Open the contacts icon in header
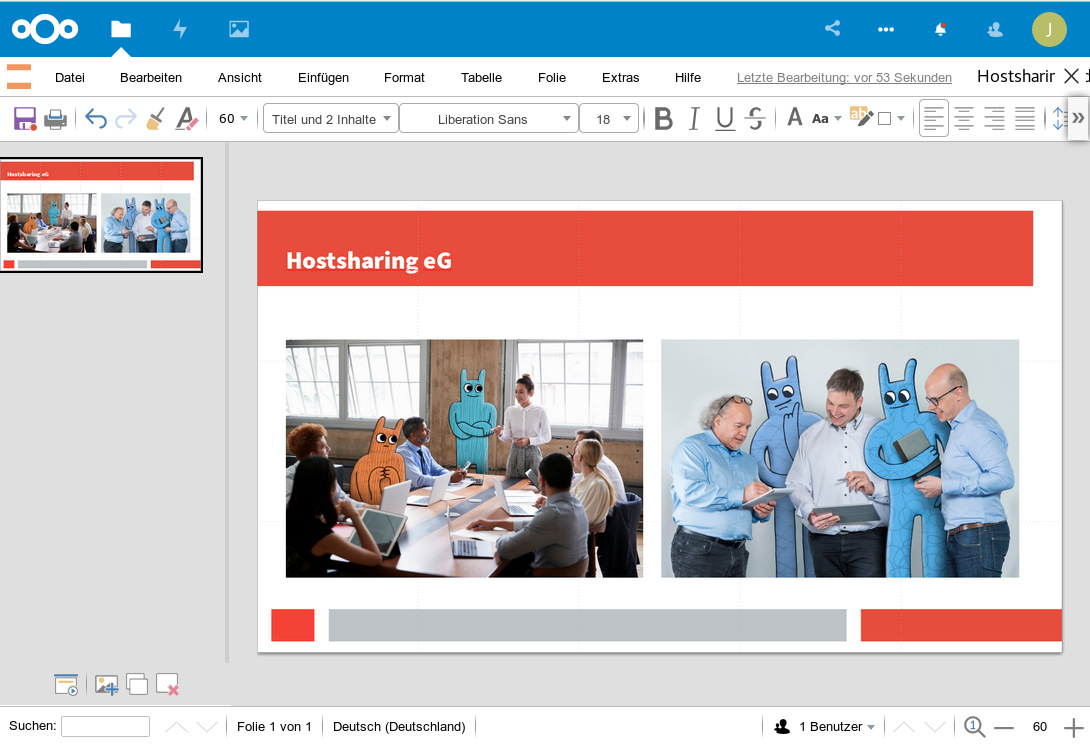The image size is (1090, 746). (x=995, y=29)
